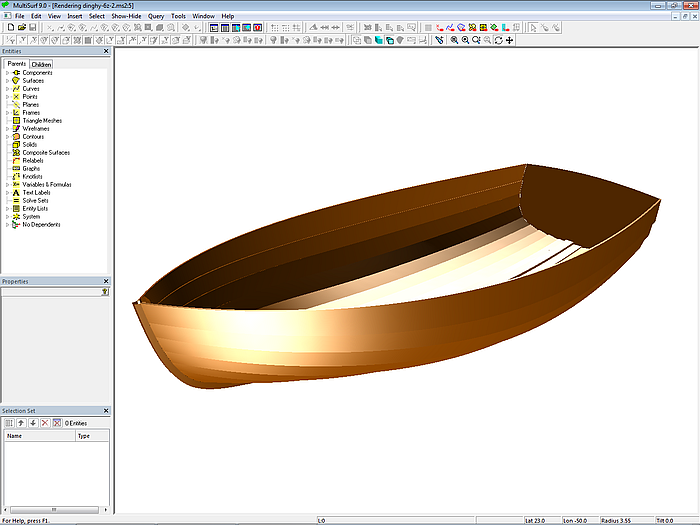Open the Query menu
Image resolution: width=700 pixels, height=525 pixels.
156,16
